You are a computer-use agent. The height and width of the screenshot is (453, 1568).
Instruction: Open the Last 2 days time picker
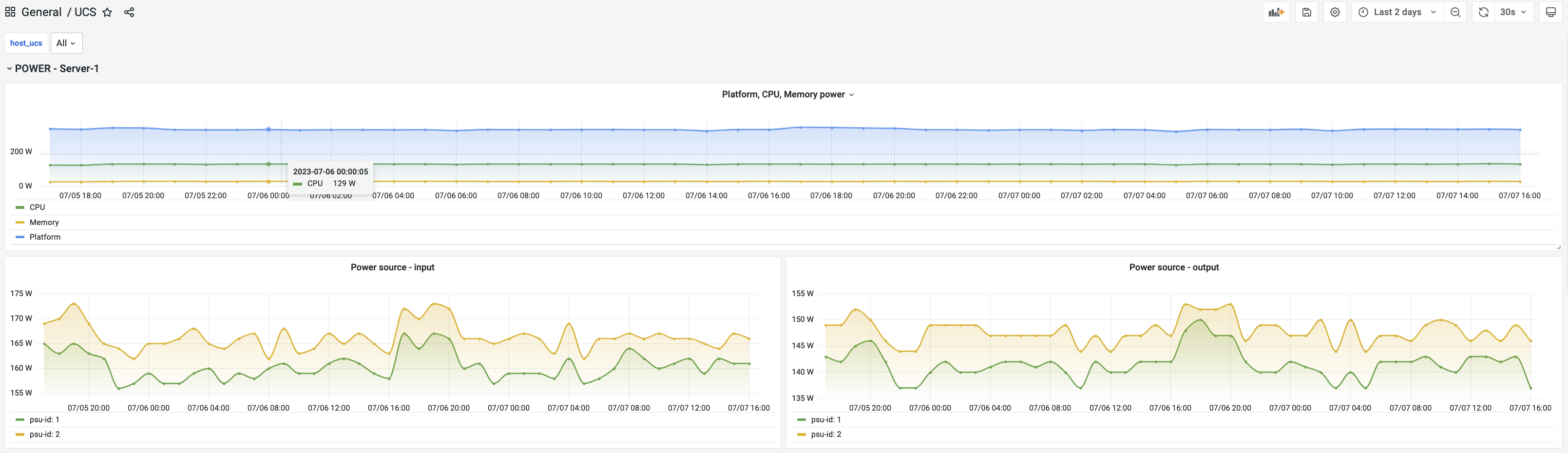pyautogui.click(x=1397, y=12)
